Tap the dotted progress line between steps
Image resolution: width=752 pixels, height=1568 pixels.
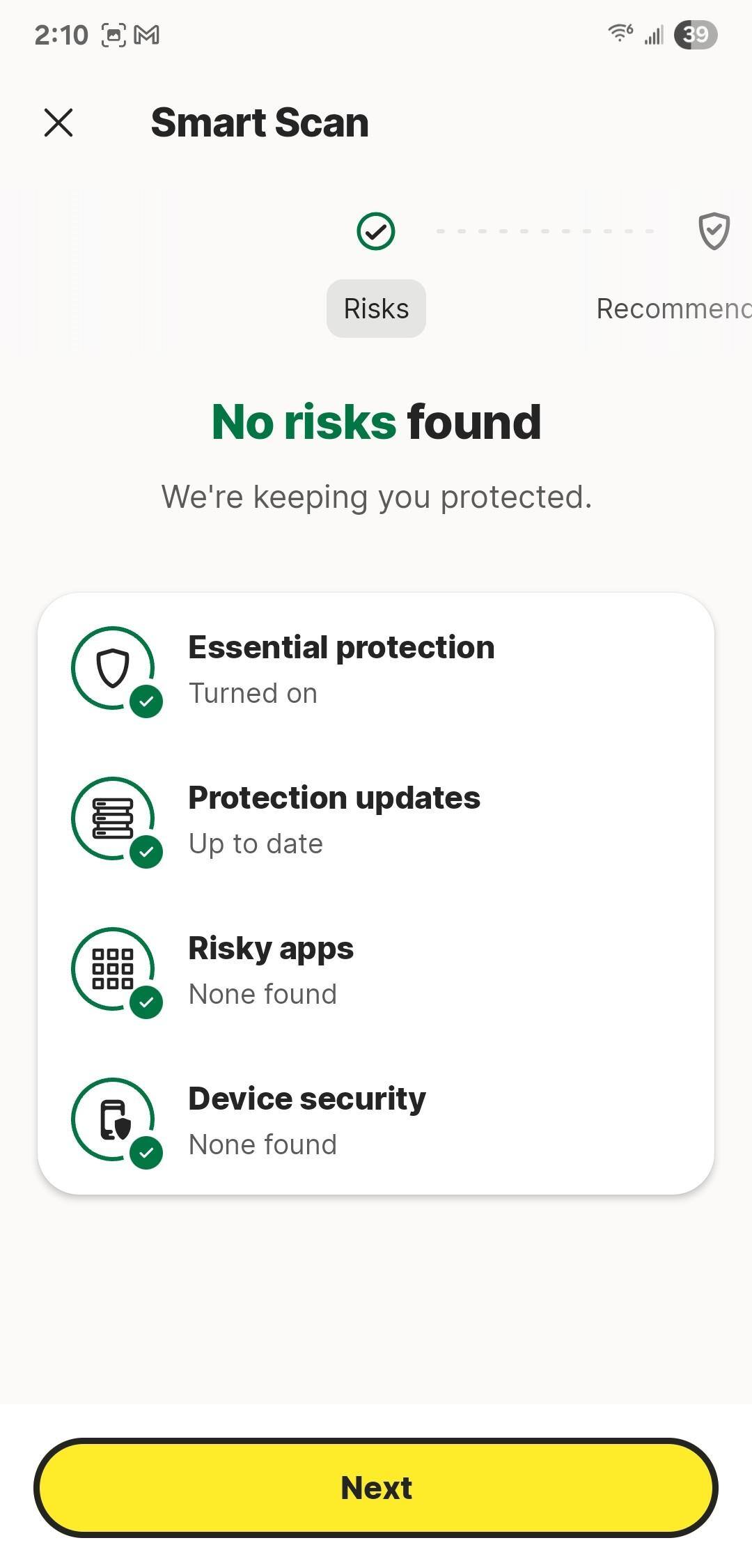tap(545, 231)
